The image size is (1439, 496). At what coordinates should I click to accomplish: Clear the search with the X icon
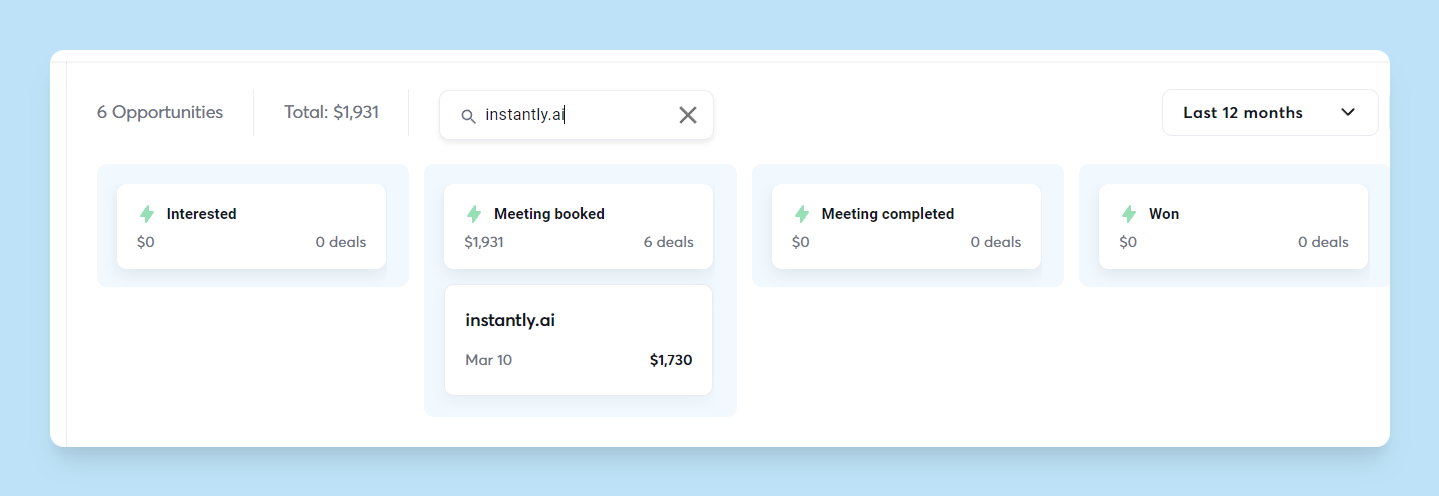[x=688, y=115]
